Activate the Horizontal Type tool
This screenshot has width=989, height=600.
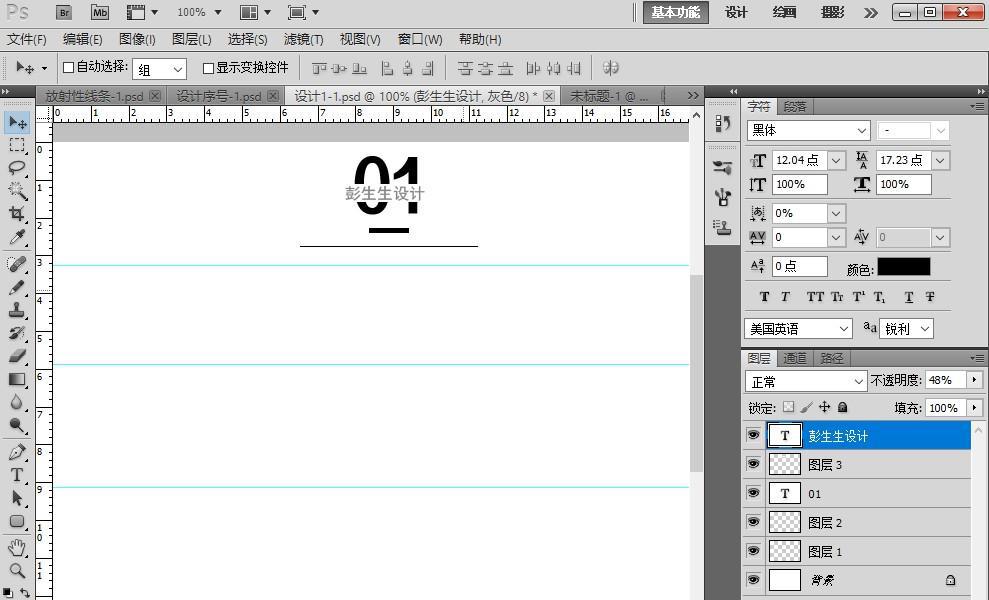17,475
